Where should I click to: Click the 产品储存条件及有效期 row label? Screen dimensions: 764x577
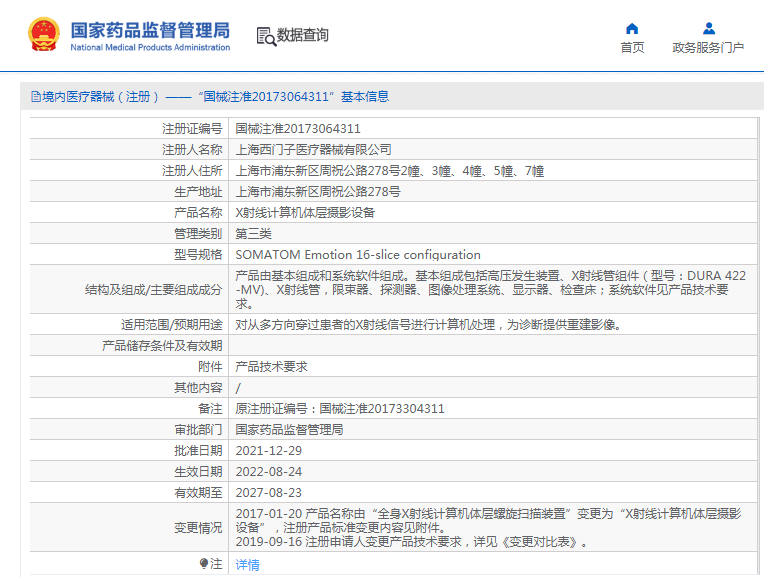(162, 346)
